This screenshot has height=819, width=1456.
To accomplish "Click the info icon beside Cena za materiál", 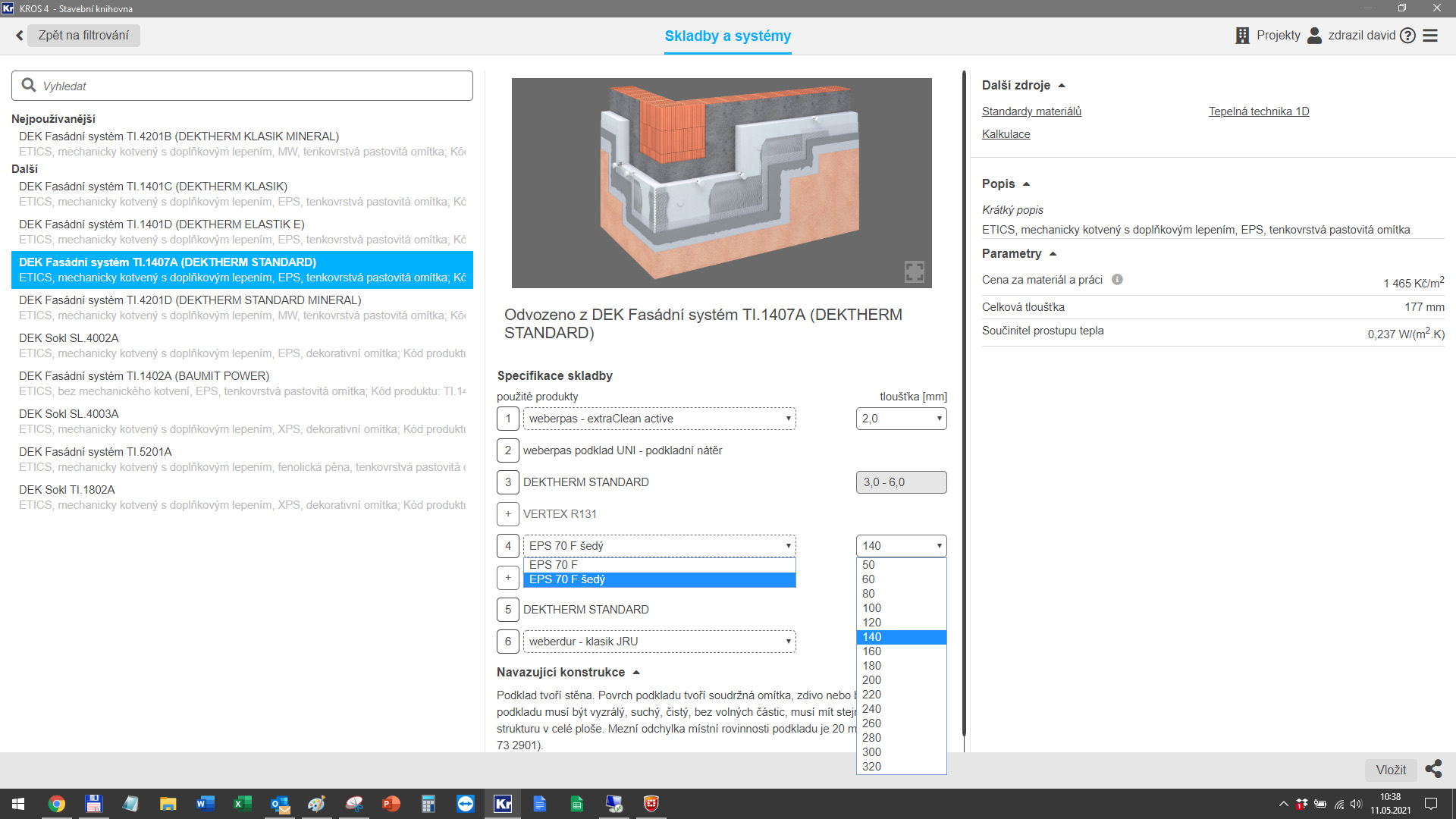I will pyautogui.click(x=1117, y=279).
